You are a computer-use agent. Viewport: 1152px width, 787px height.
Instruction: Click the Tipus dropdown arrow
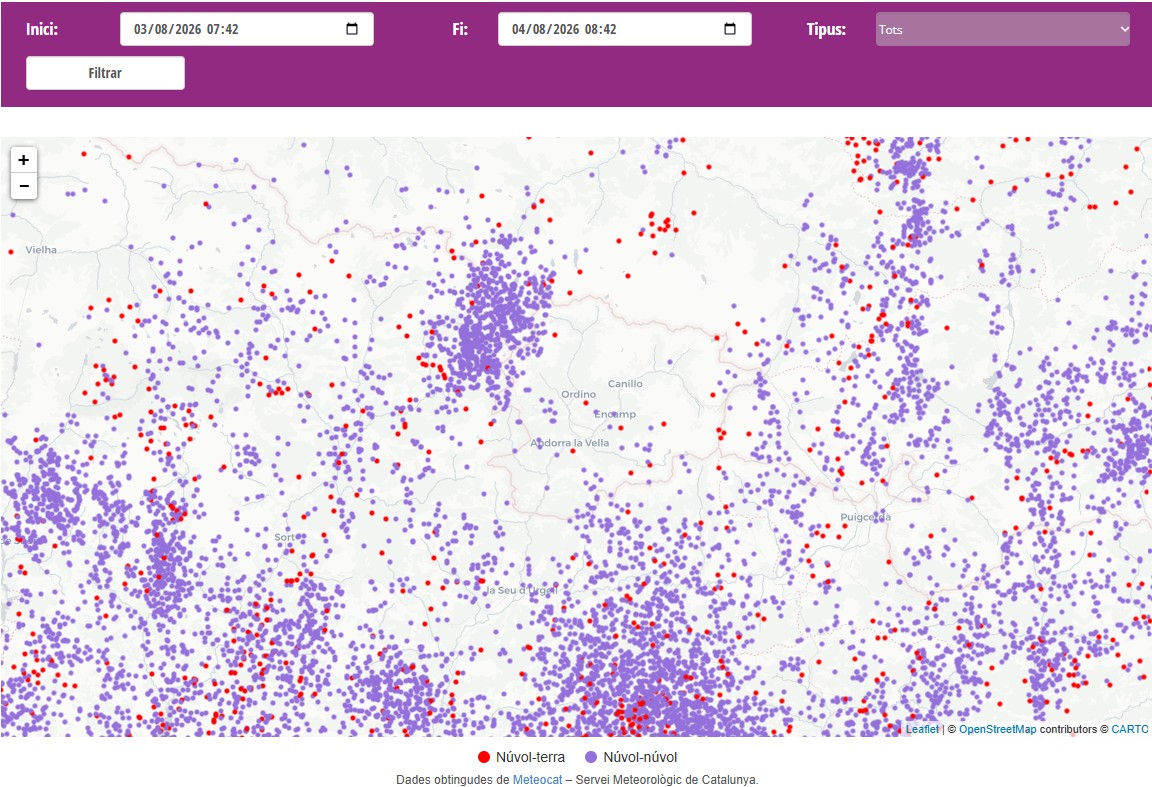[1124, 29]
